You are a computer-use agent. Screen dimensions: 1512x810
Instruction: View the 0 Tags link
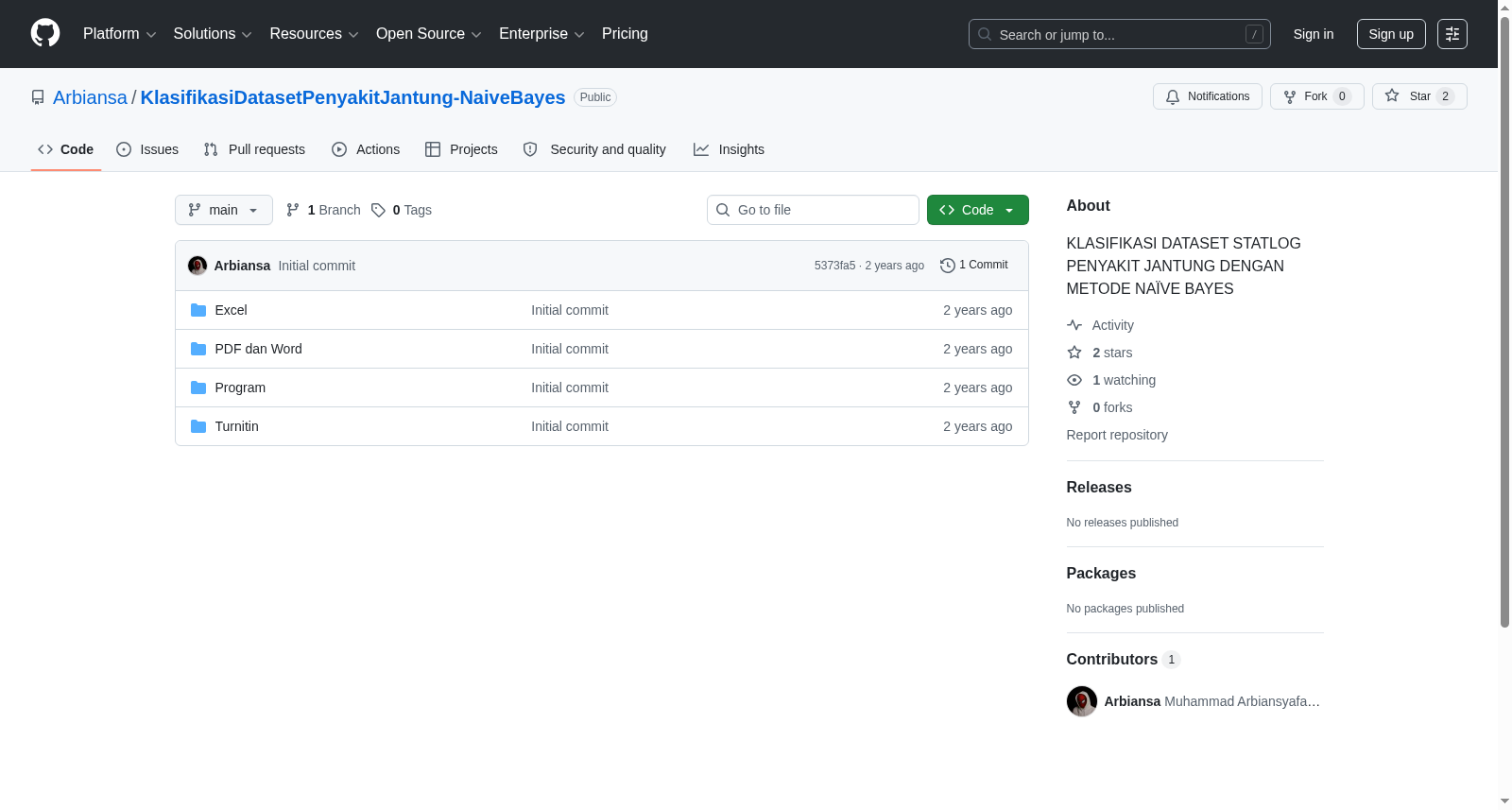pos(402,210)
